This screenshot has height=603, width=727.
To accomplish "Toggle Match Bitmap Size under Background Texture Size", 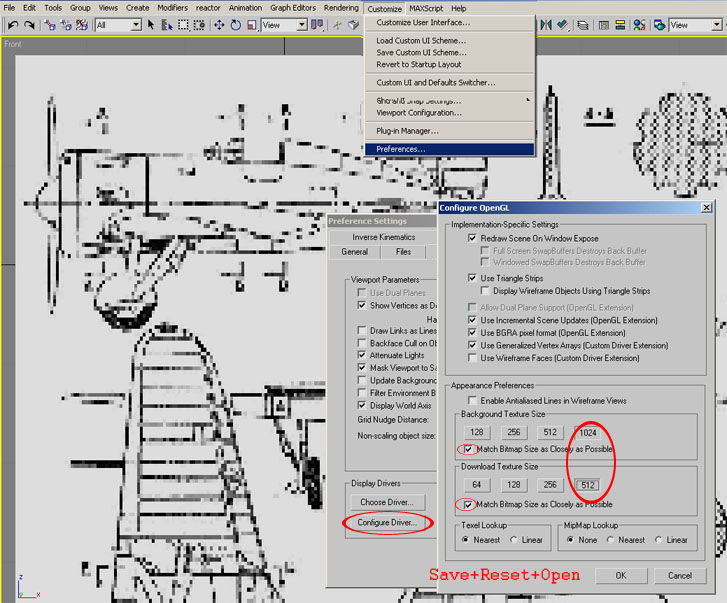I will point(468,449).
